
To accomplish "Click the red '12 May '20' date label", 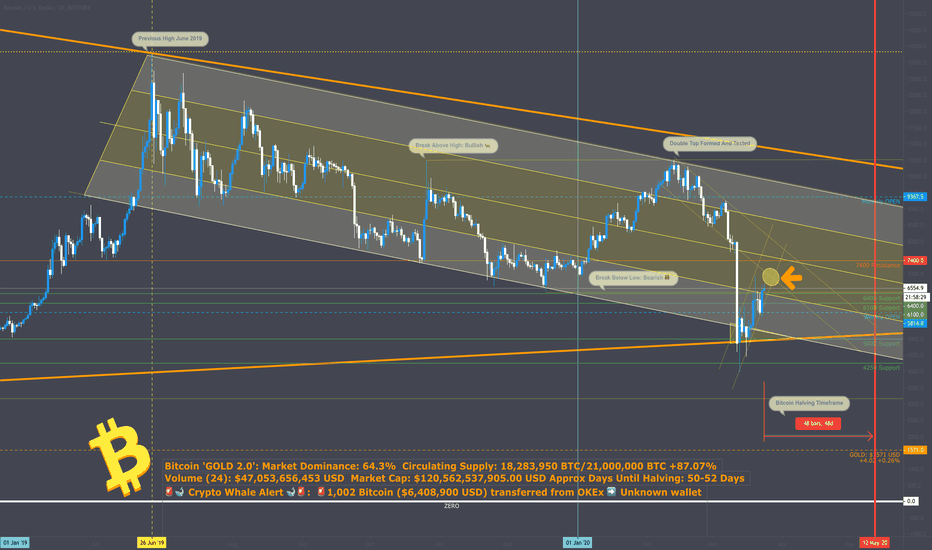I will tap(875, 543).
